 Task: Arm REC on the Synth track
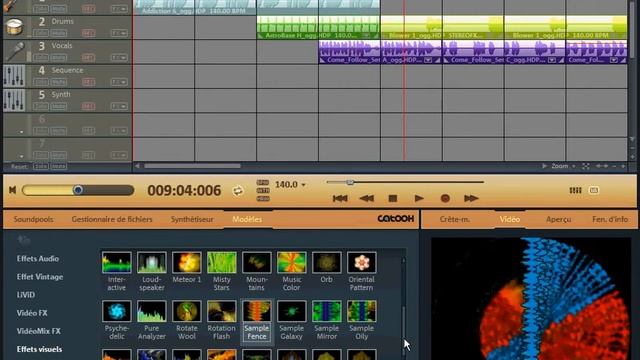[89, 107]
